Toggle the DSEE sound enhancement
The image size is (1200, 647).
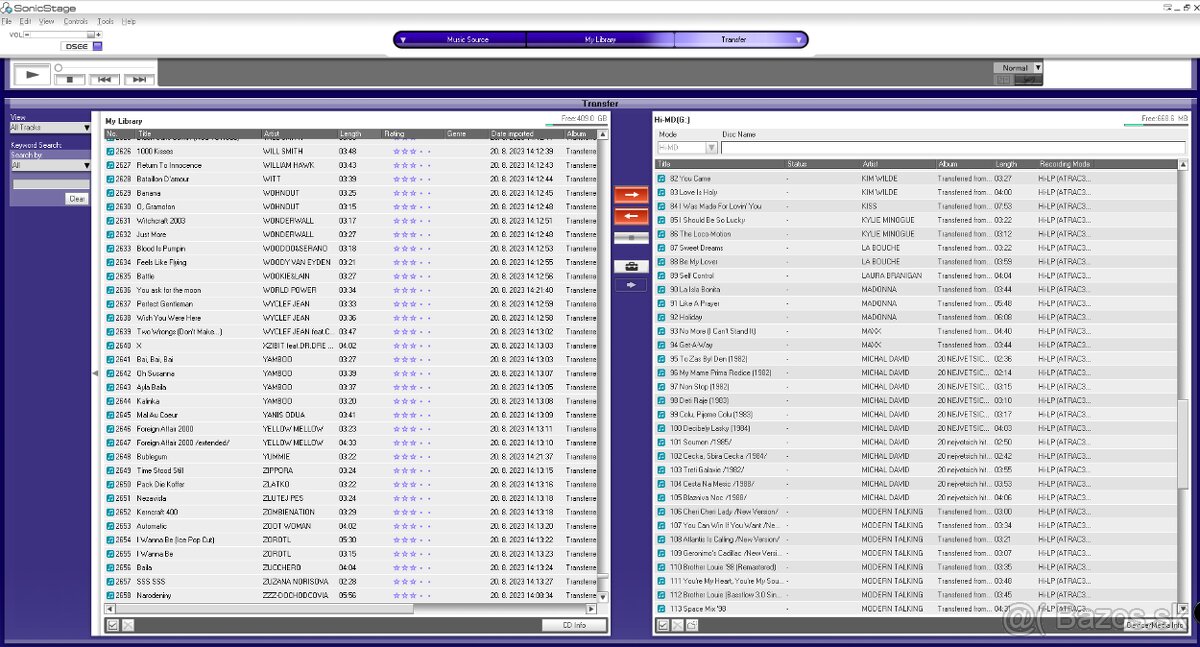click(x=97, y=46)
